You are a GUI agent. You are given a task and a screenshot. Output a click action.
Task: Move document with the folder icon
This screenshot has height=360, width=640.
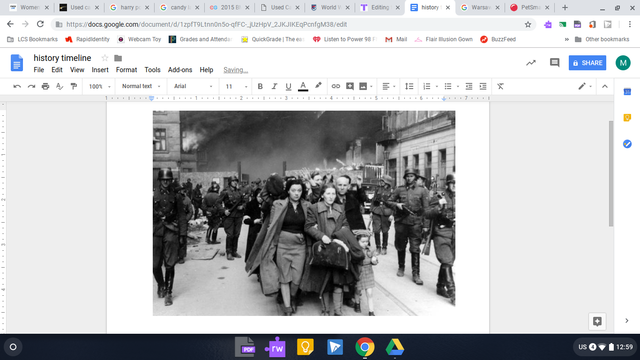[x=118, y=58]
